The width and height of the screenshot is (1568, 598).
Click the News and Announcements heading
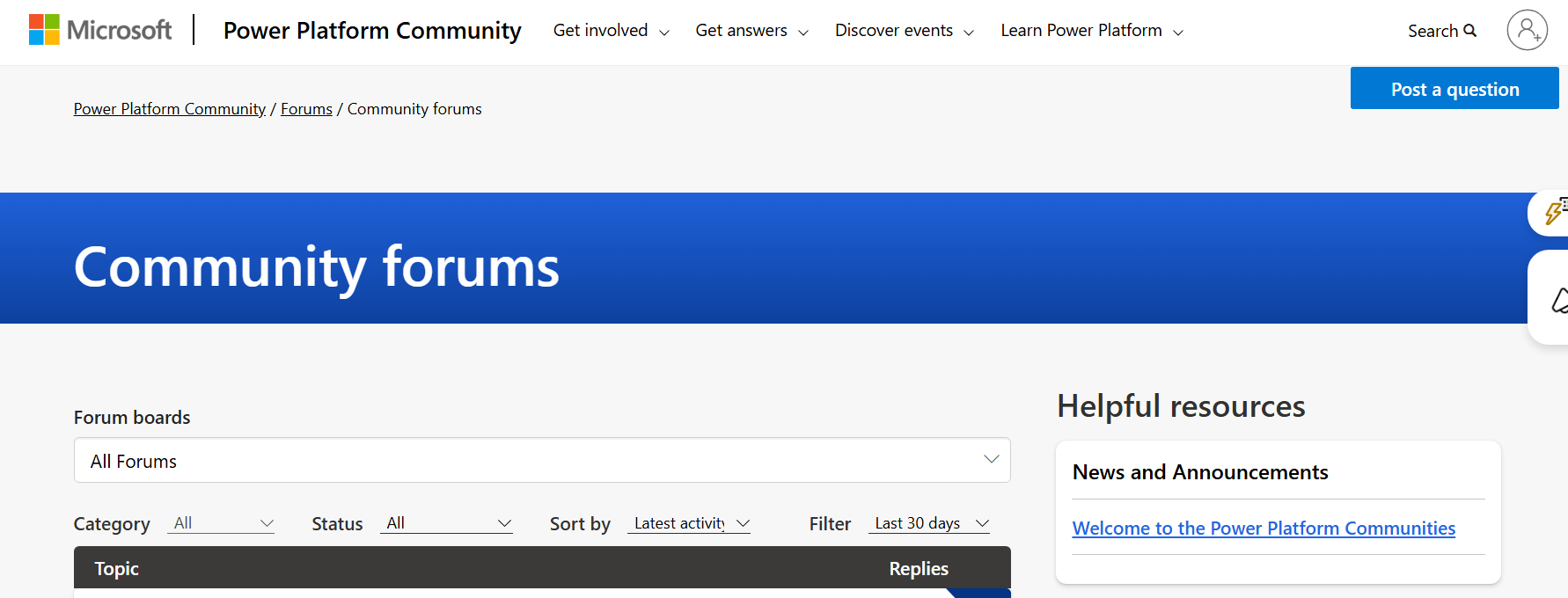[x=1200, y=472]
